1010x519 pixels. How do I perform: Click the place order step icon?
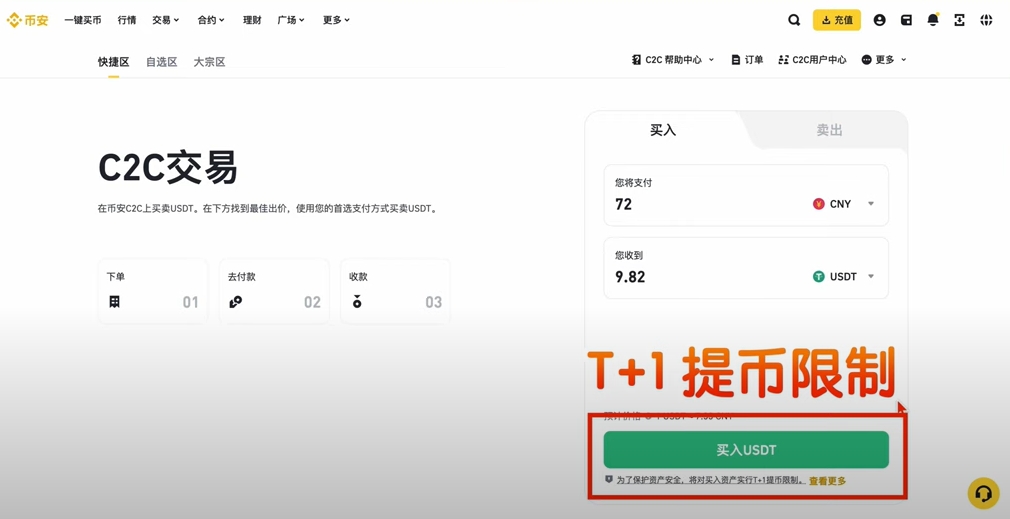(x=114, y=301)
